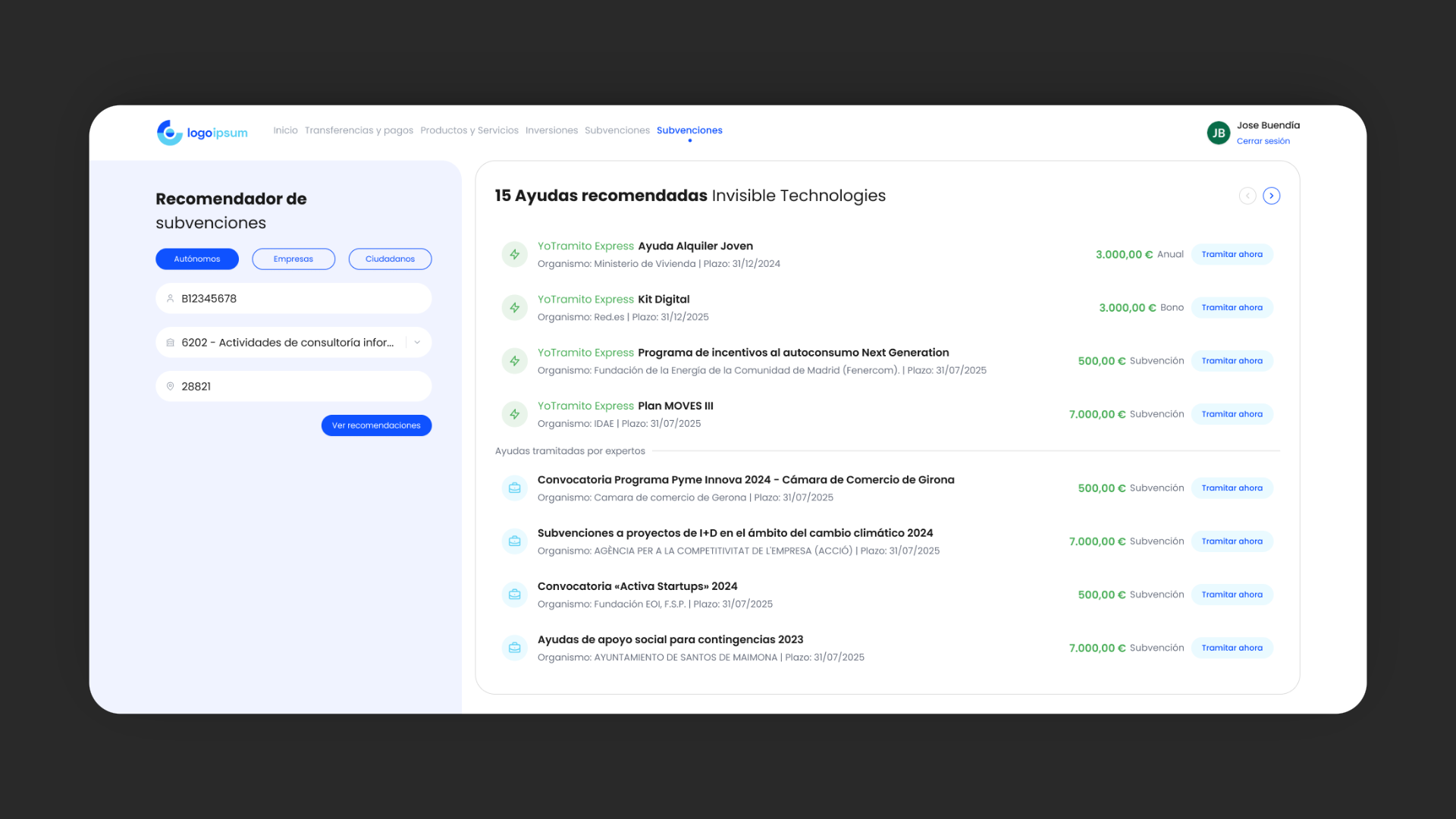The image size is (1456, 819).
Task: Click briefcase icon for I+D cambio climático
Action: [514, 541]
